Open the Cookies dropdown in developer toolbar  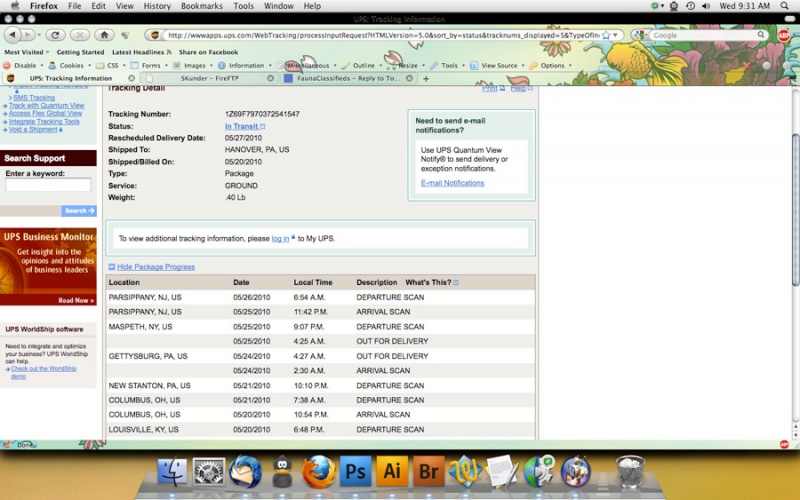[x=70, y=65]
